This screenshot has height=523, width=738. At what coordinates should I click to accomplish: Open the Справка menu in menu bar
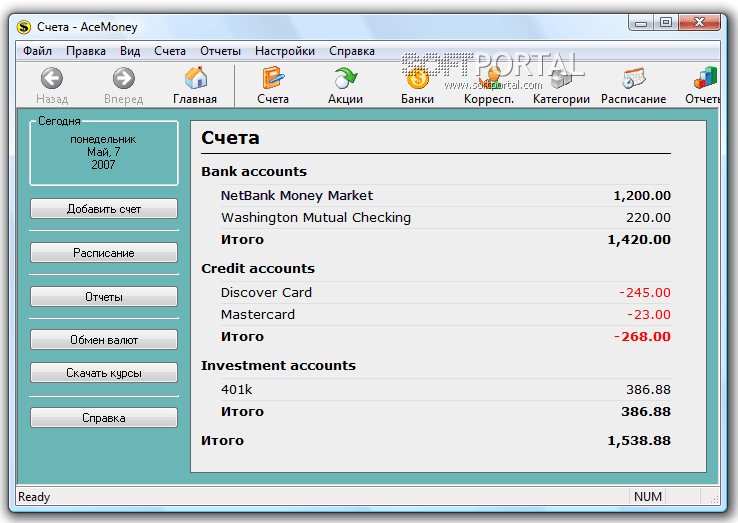352,51
